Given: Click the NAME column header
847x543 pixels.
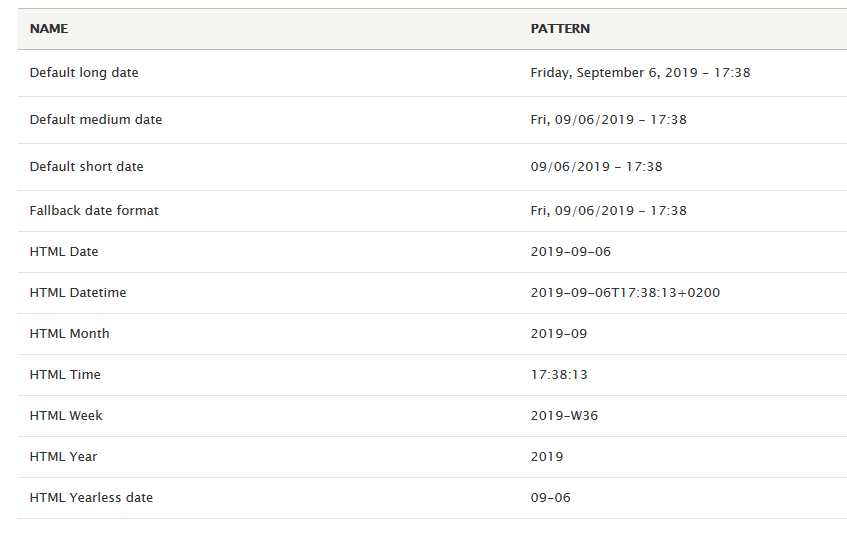Looking at the screenshot, I should click(49, 29).
